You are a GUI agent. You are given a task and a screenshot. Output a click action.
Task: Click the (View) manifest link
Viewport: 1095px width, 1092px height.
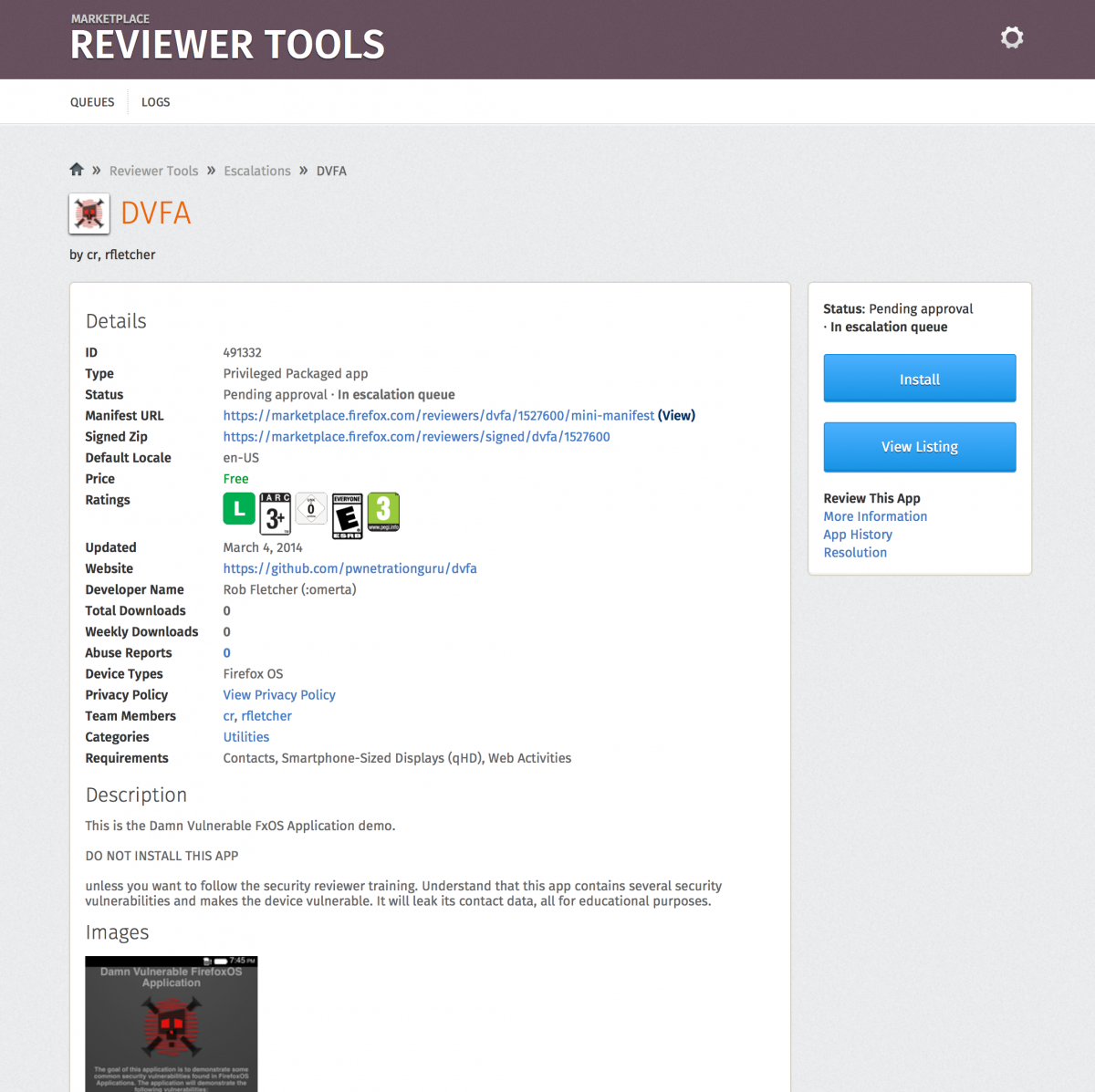click(676, 416)
